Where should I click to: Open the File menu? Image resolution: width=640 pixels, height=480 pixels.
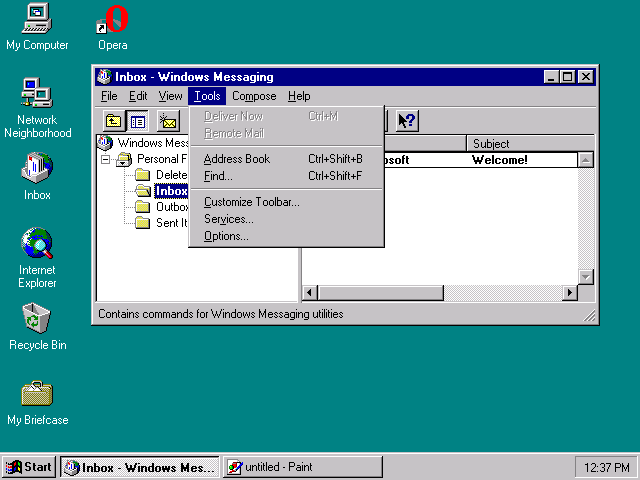pyautogui.click(x=109, y=96)
